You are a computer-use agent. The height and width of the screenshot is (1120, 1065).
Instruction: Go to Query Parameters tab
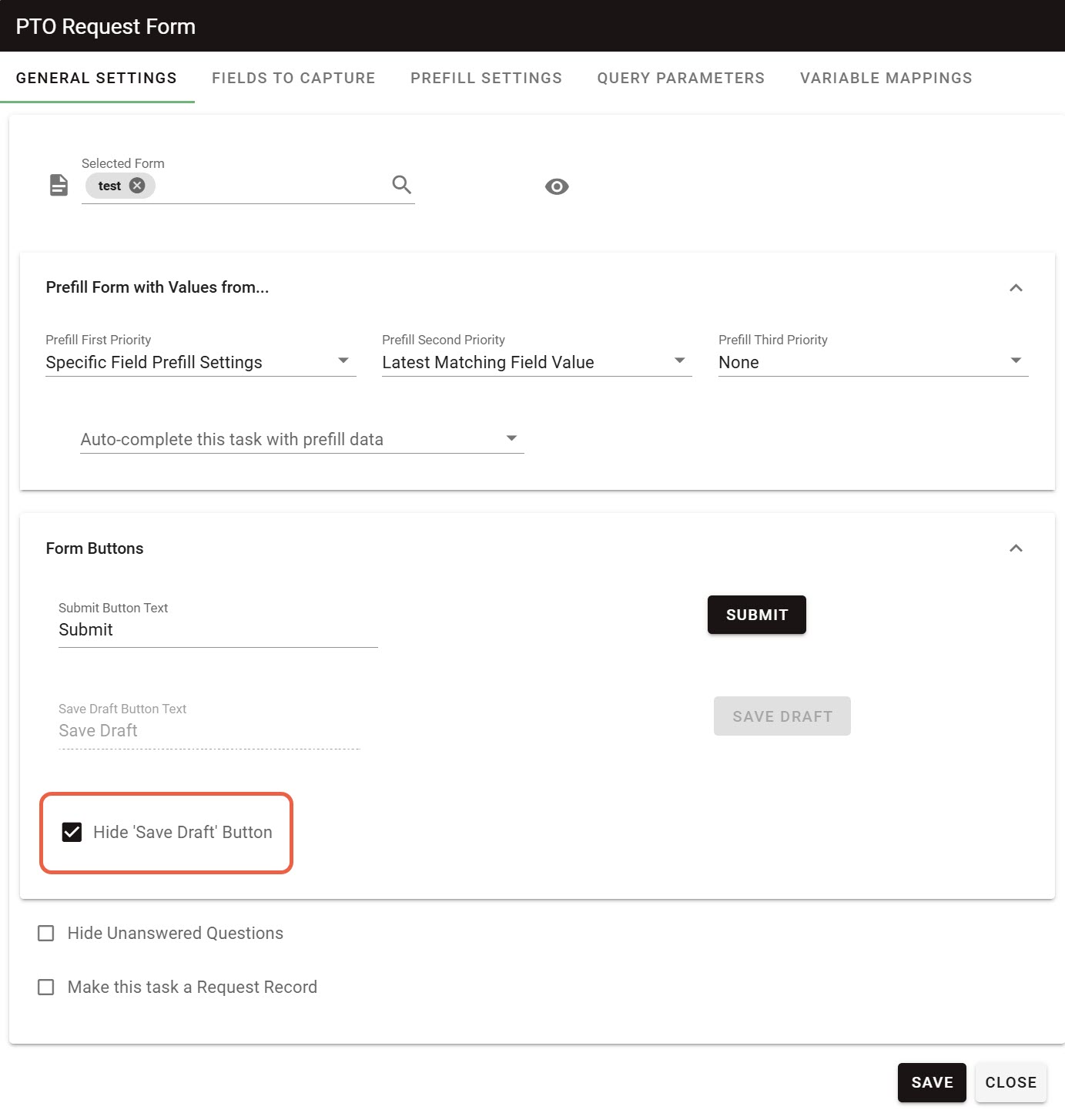pos(681,78)
